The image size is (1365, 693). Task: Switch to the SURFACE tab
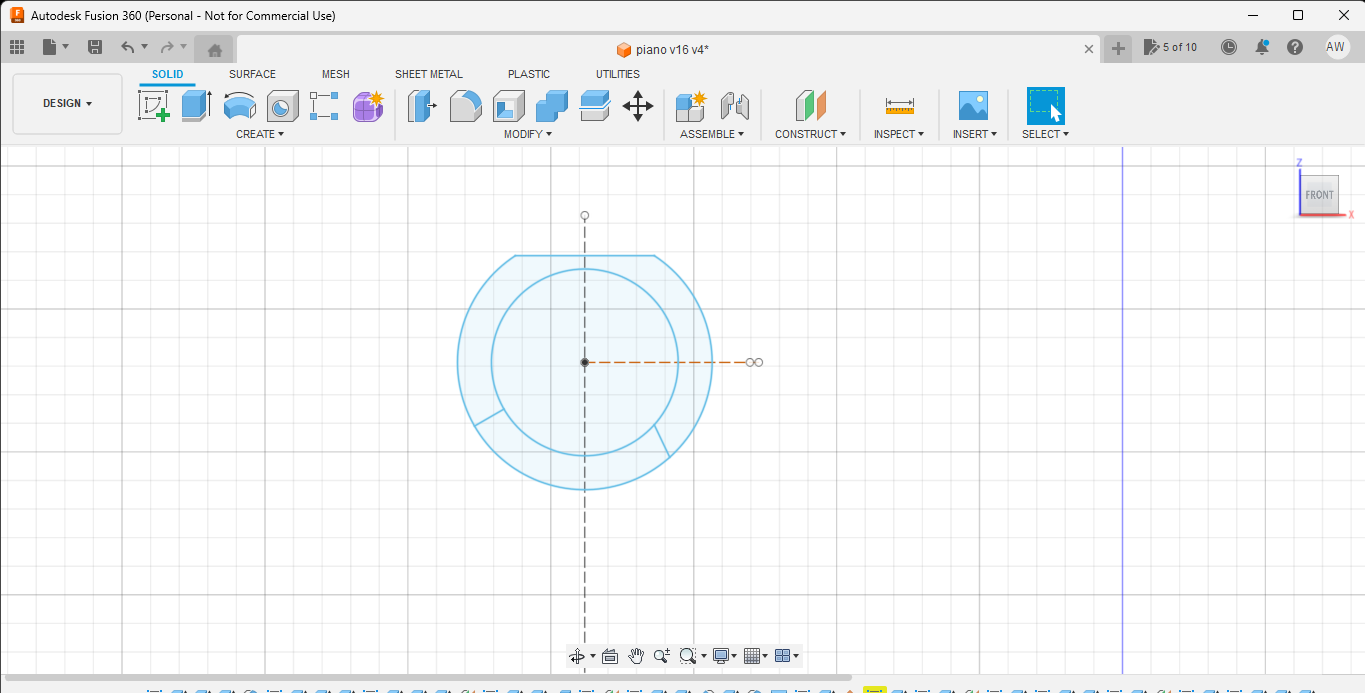tap(252, 74)
